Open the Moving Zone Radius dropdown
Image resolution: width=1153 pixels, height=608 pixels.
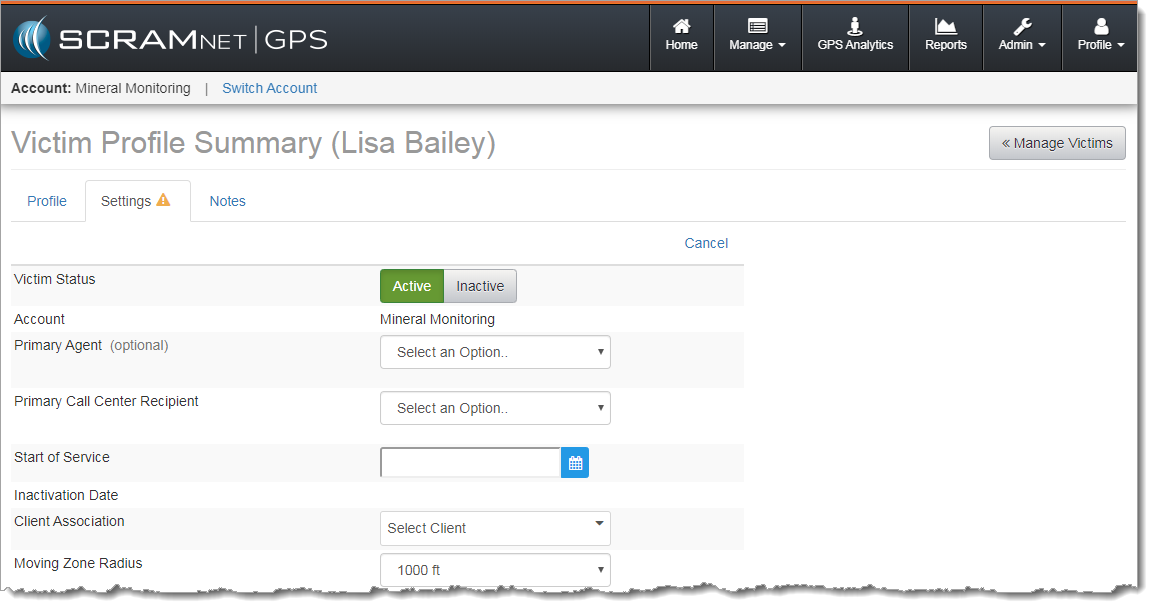pos(495,570)
